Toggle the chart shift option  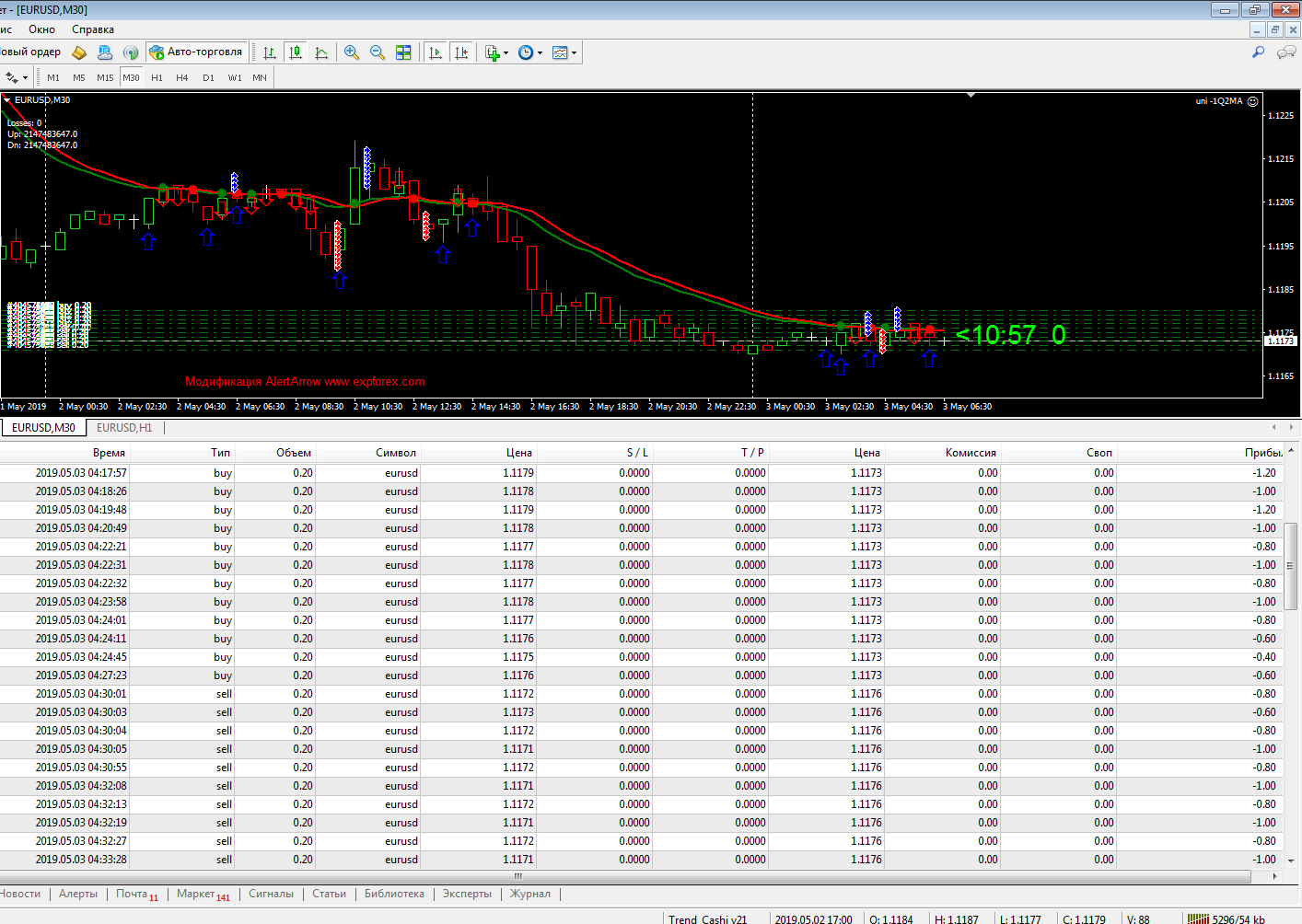click(x=461, y=52)
